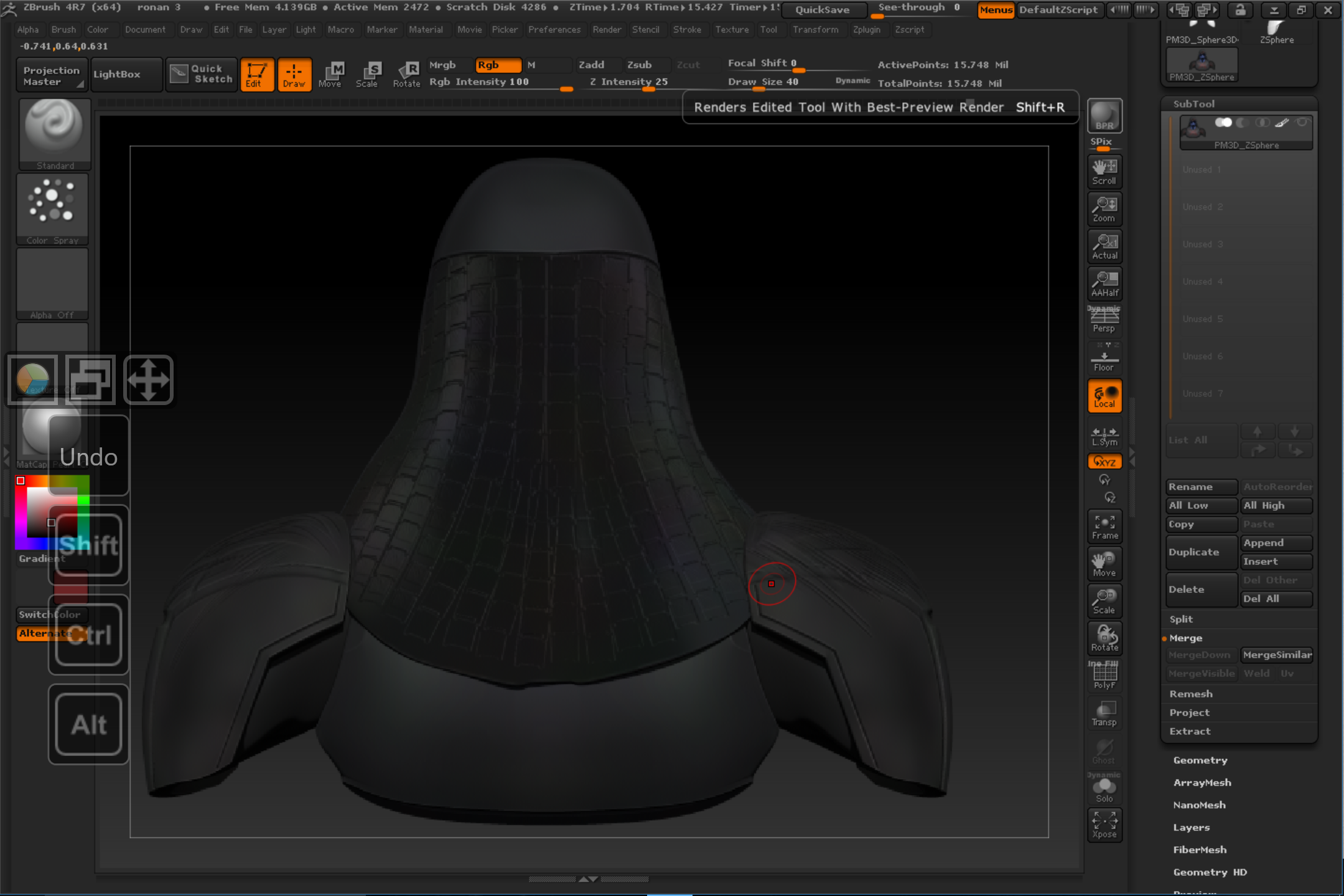This screenshot has height=896, width=1344.
Task: Open the Preferences menu
Action: click(x=554, y=29)
